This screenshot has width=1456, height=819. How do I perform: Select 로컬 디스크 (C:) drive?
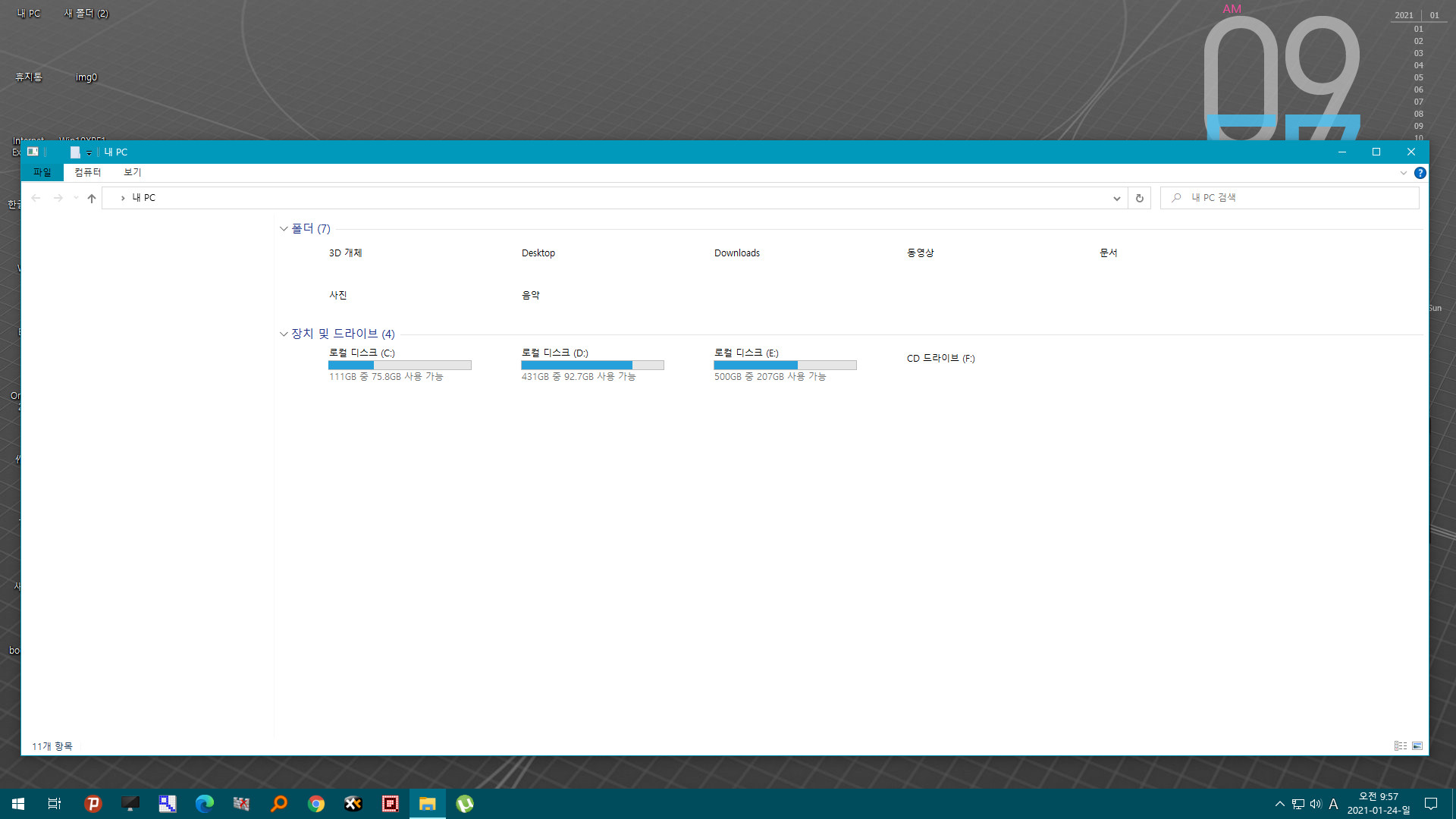click(x=362, y=353)
